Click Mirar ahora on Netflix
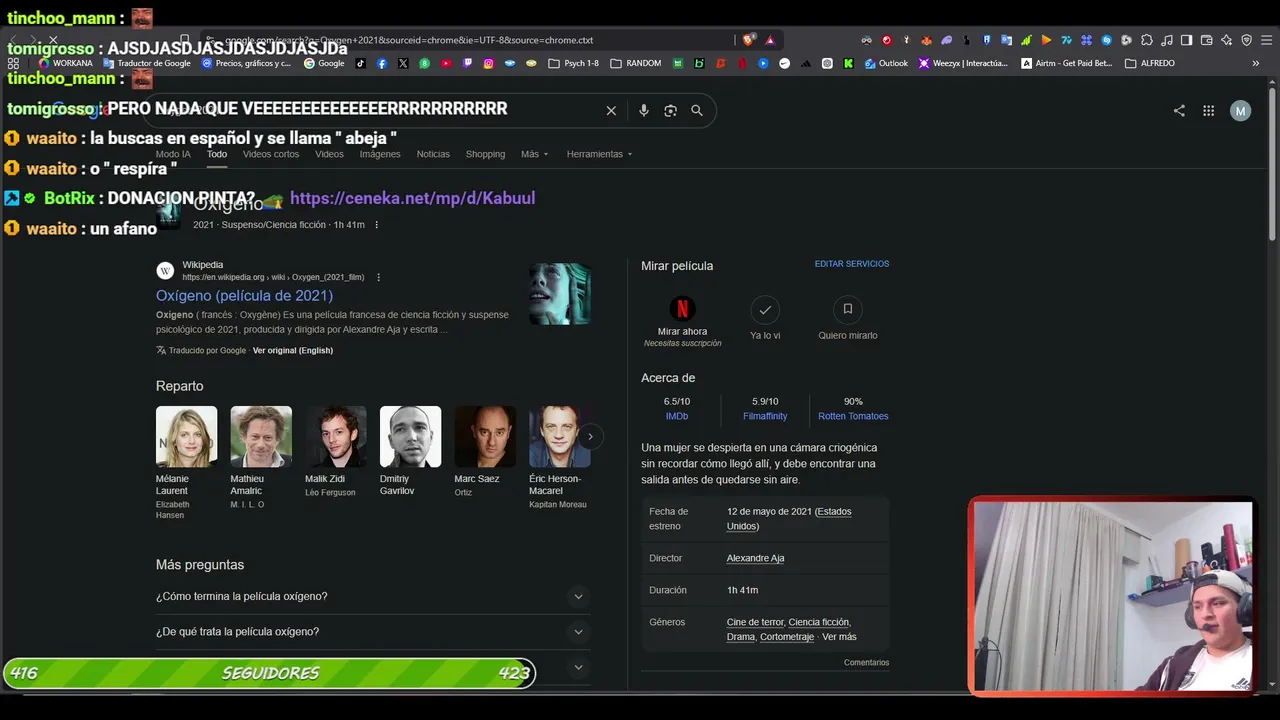 click(682, 321)
